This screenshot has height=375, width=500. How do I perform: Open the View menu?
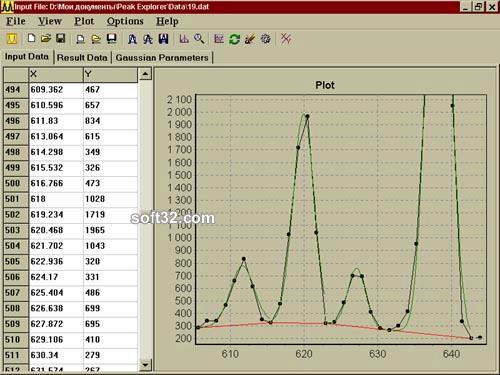pos(50,21)
